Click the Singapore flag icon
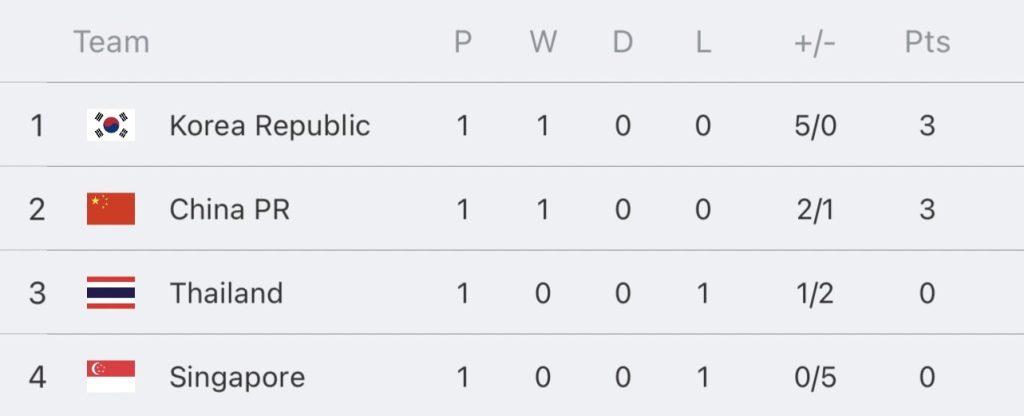Image resolution: width=1024 pixels, height=416 pixels. click(111, 376)
